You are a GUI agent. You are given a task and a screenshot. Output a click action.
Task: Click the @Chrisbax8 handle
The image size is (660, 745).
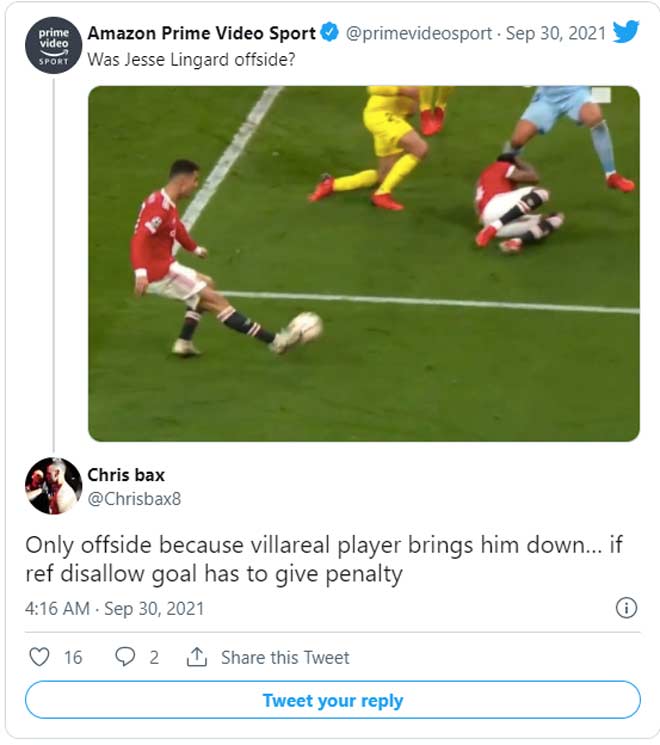[134, 498]
